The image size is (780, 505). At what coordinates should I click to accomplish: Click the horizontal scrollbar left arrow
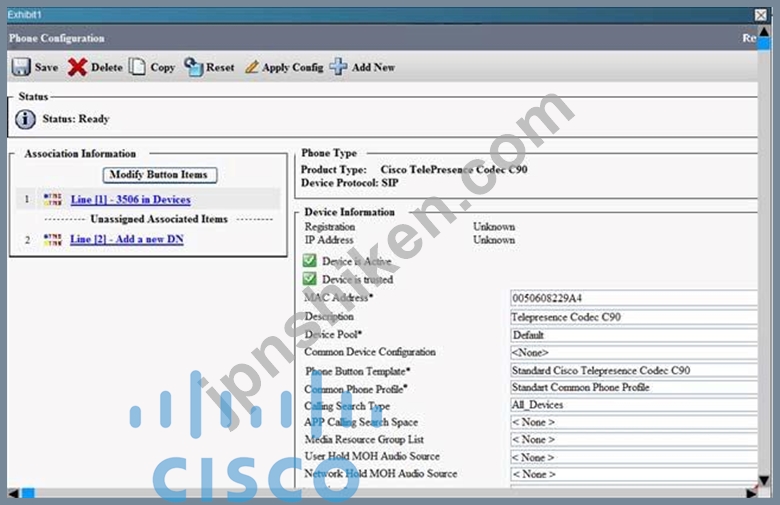click(13, 493)
